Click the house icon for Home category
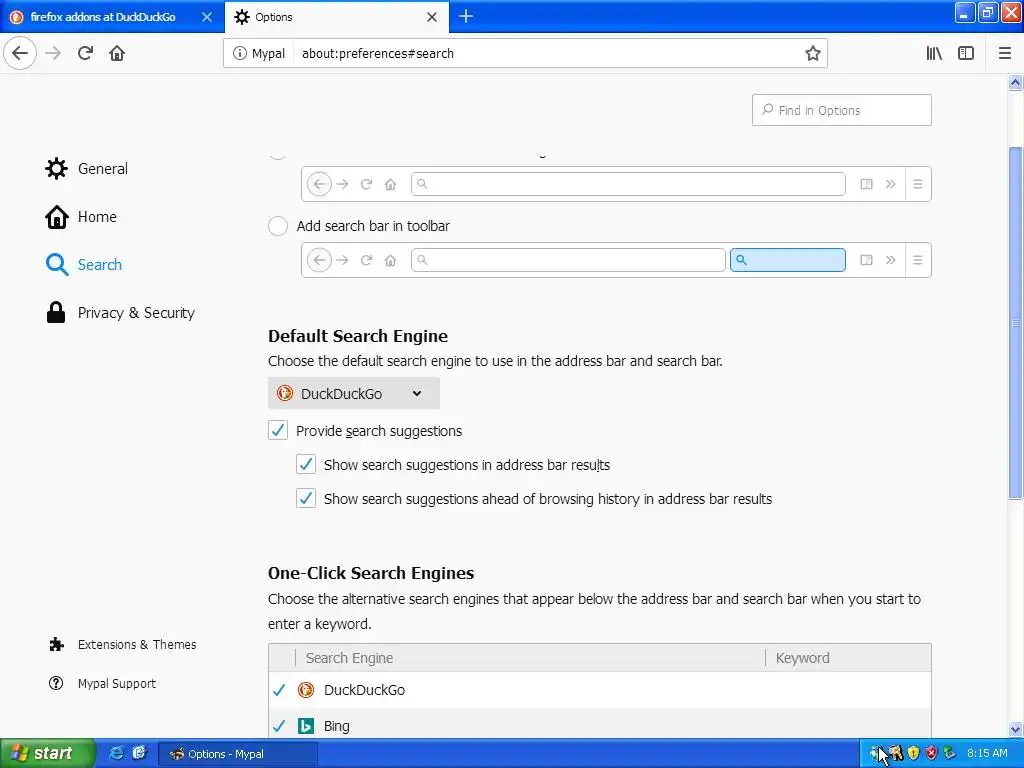Image resolution: width=1024 pixels, height=768 pixels. (56, 217)
